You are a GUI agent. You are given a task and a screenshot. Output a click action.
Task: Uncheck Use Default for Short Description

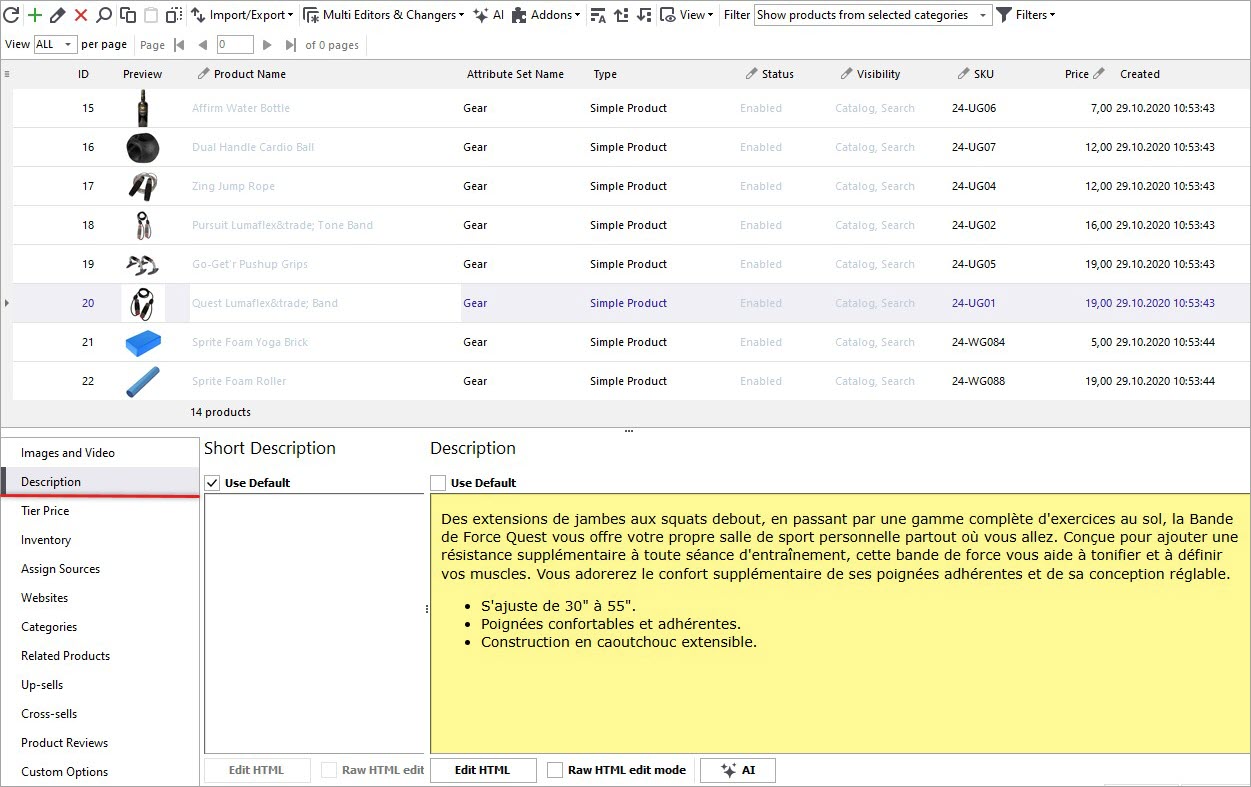[x=211, y=482]
